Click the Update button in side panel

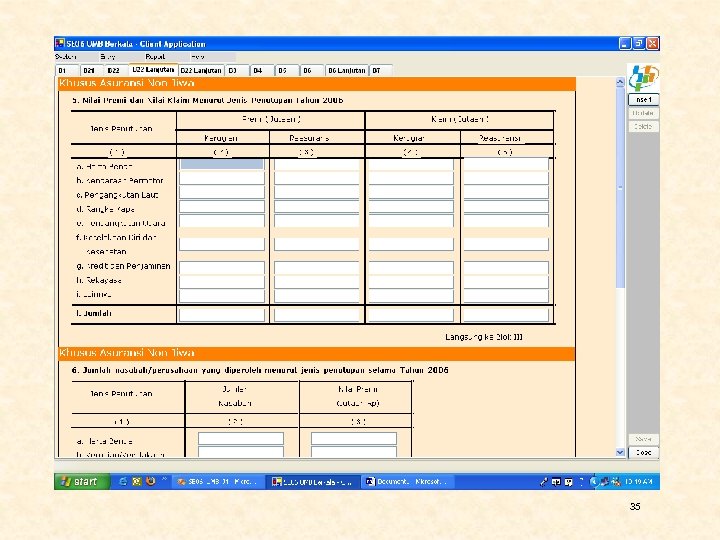(x=643, y=113)
